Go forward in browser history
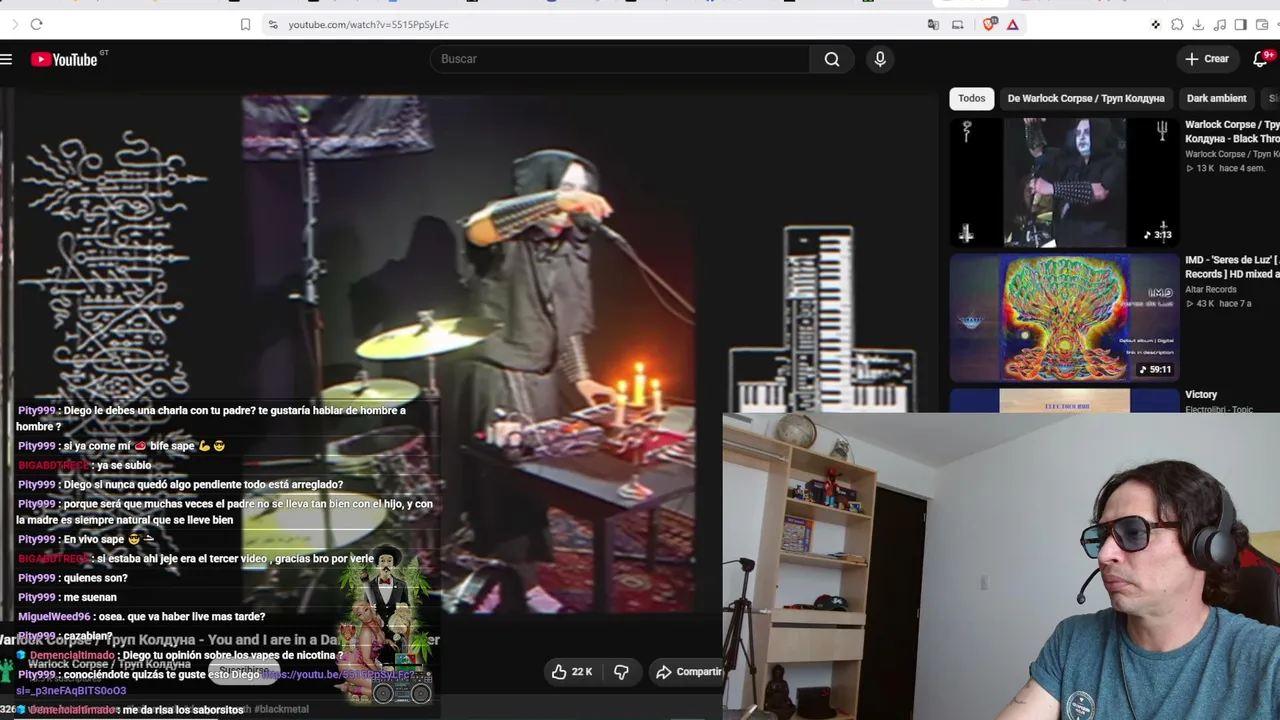This screenshot has width=1280, height=720. coord(14,24)
